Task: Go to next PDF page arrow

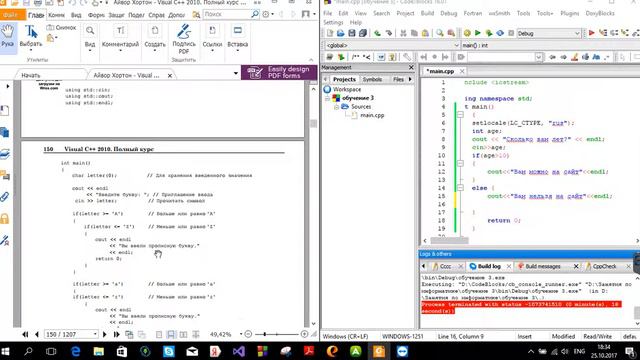Action: point(104,334)
